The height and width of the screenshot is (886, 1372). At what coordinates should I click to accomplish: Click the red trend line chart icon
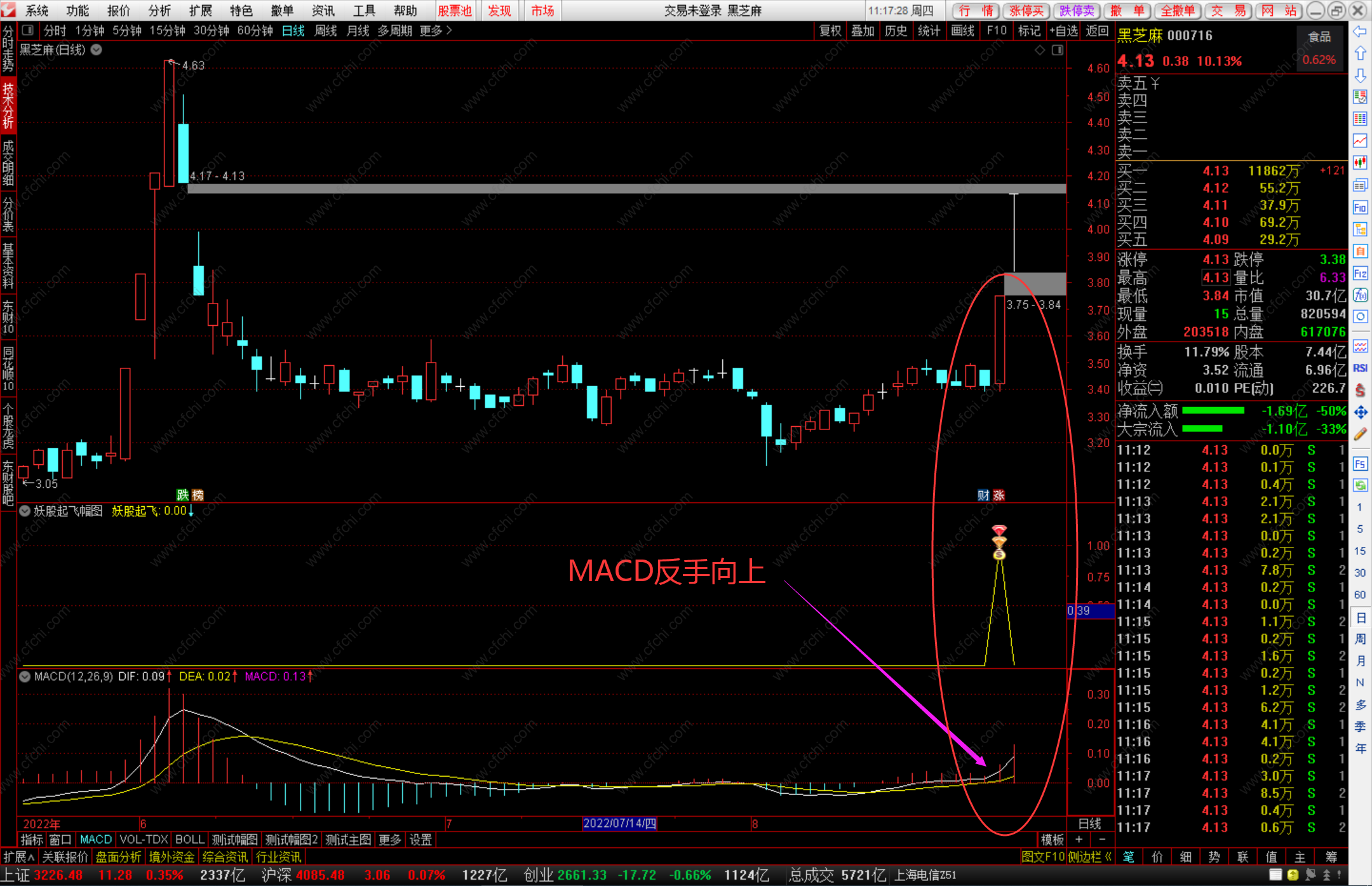click(x=1360, y=140)
